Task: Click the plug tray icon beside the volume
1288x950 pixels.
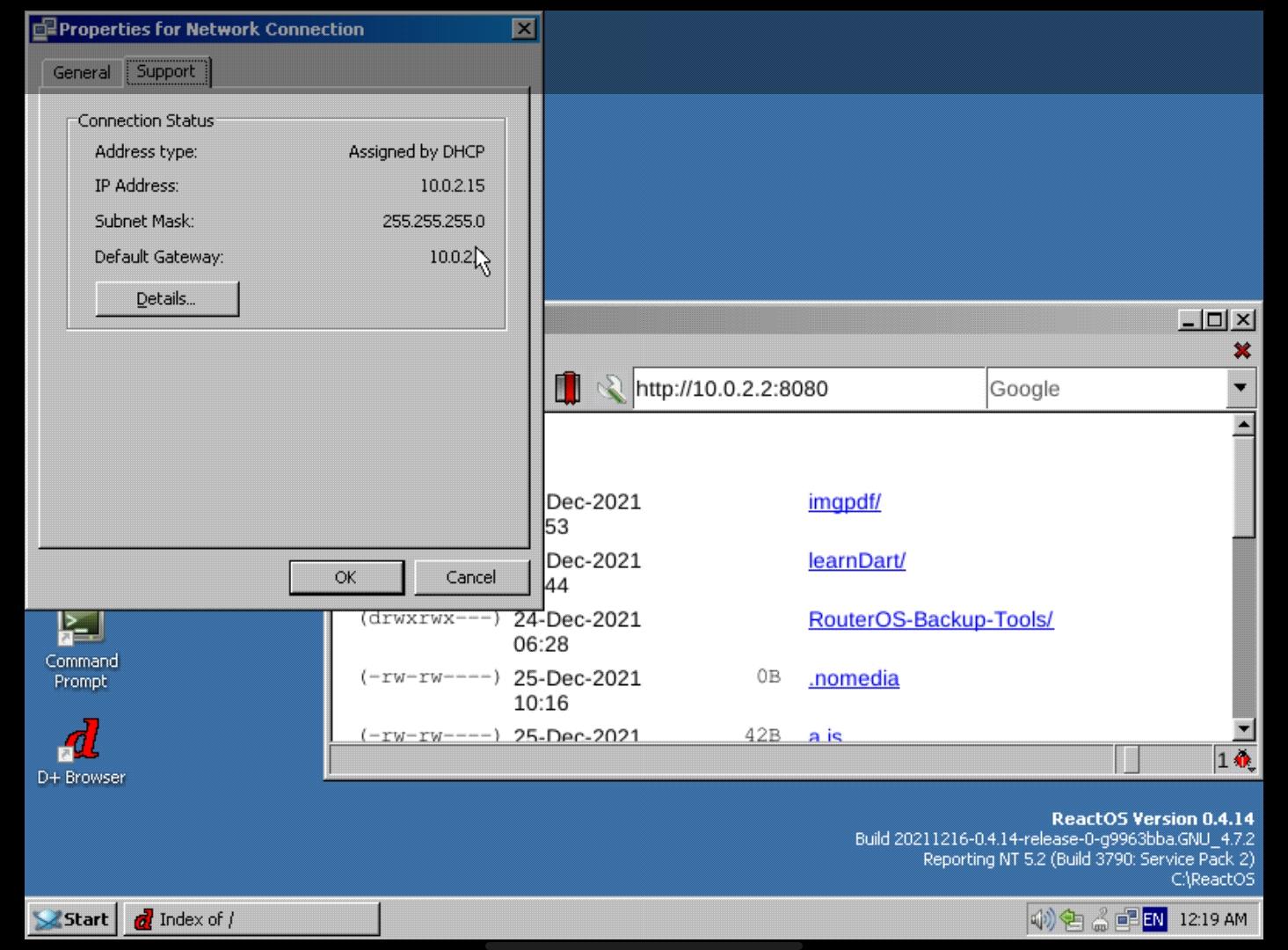Action: [1099, 921]
